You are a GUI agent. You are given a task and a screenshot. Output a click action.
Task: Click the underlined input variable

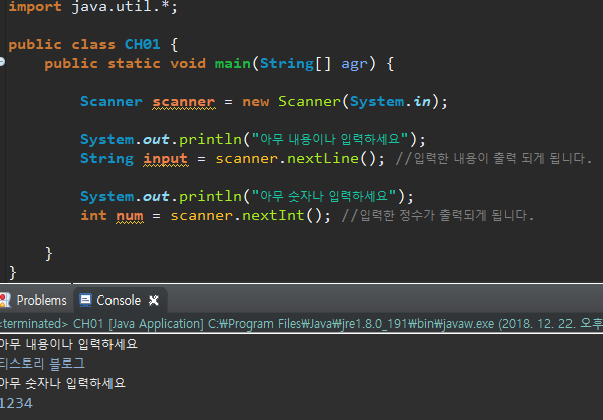(165, 158)
